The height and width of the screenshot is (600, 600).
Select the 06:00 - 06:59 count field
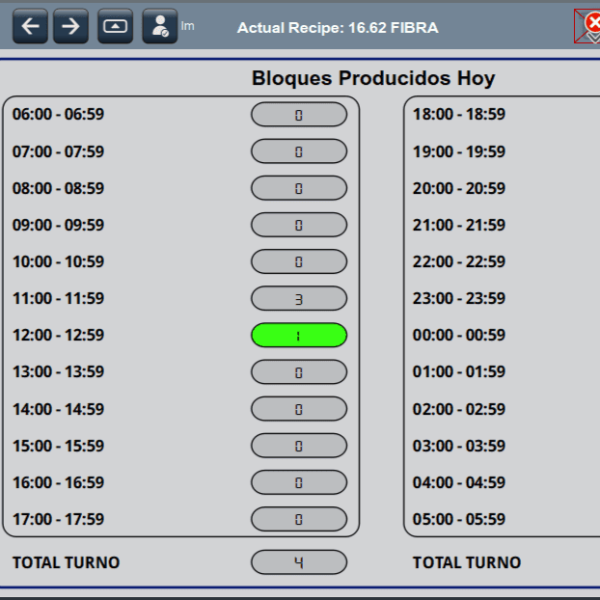(299, 114)
